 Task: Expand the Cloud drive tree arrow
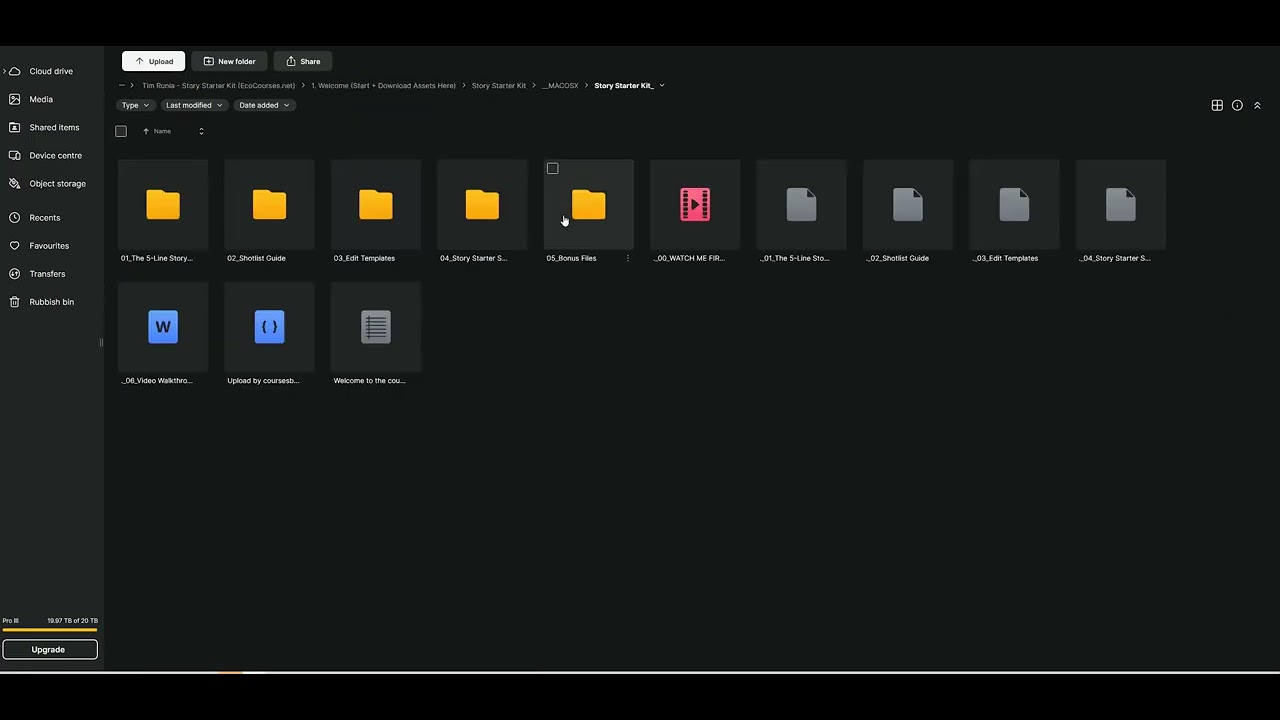[x=4, y=71]
